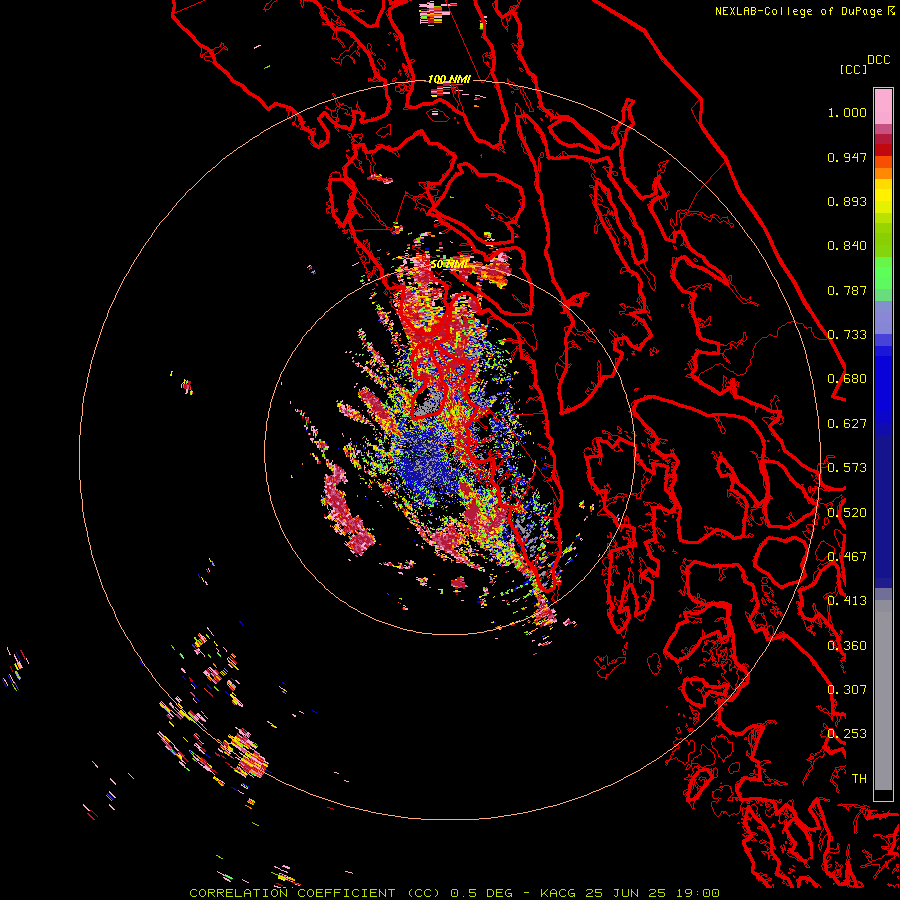Click the 0.787 color scale label
This screenshot has height=900, width=900.
[847, 290]
